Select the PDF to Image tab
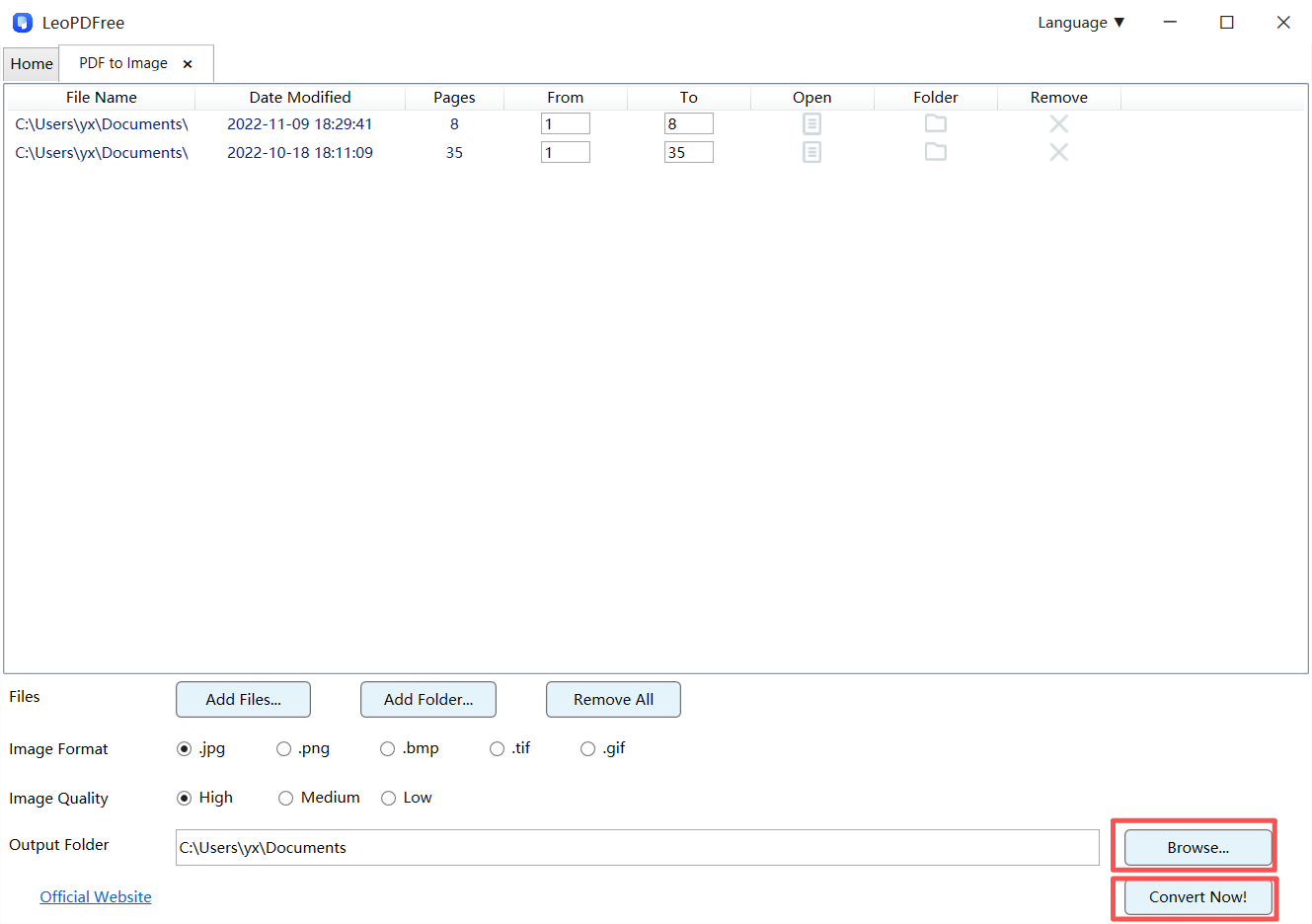 coord(123,63)
